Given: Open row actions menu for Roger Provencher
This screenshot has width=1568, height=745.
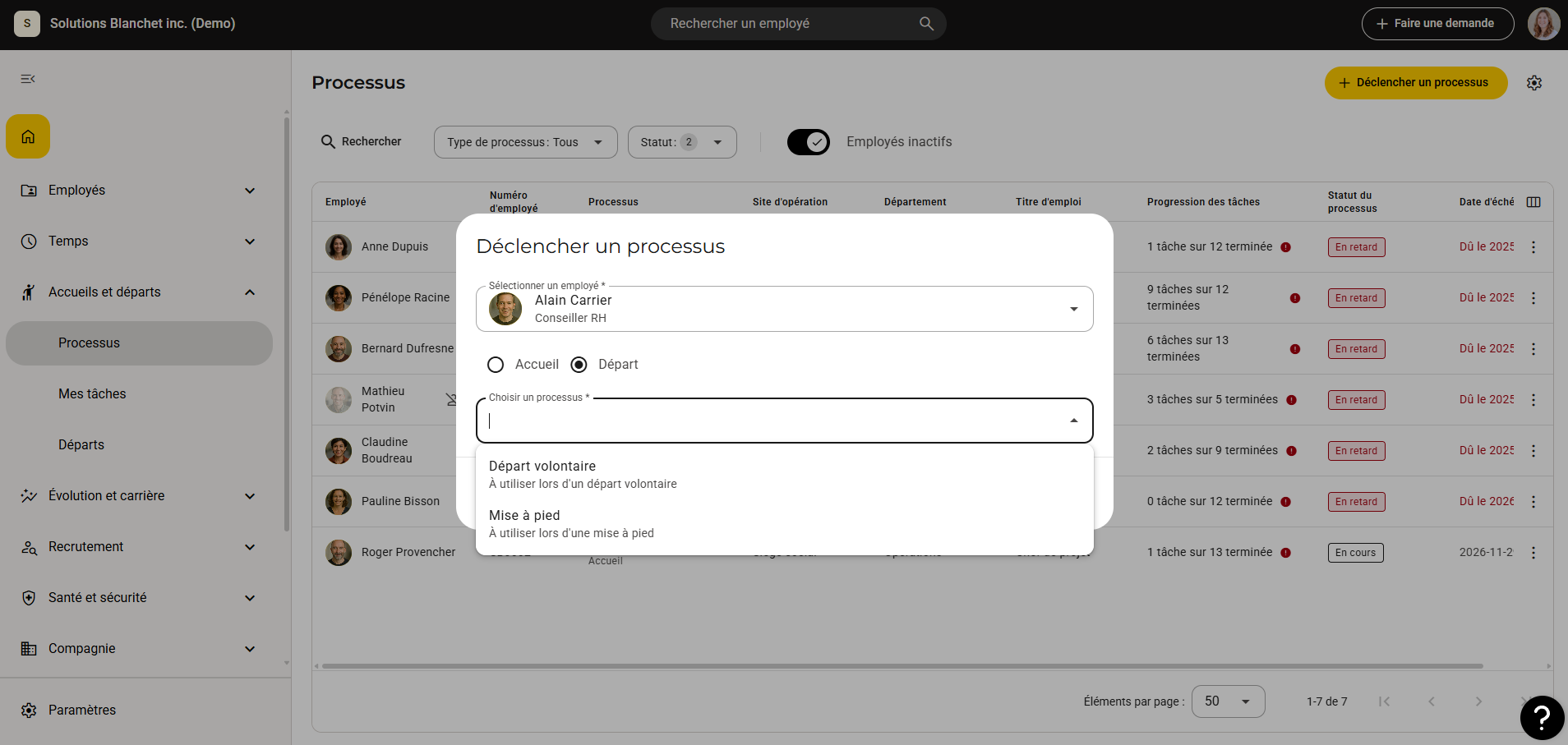Looking at the screenshot, I should click(1533, 553).
